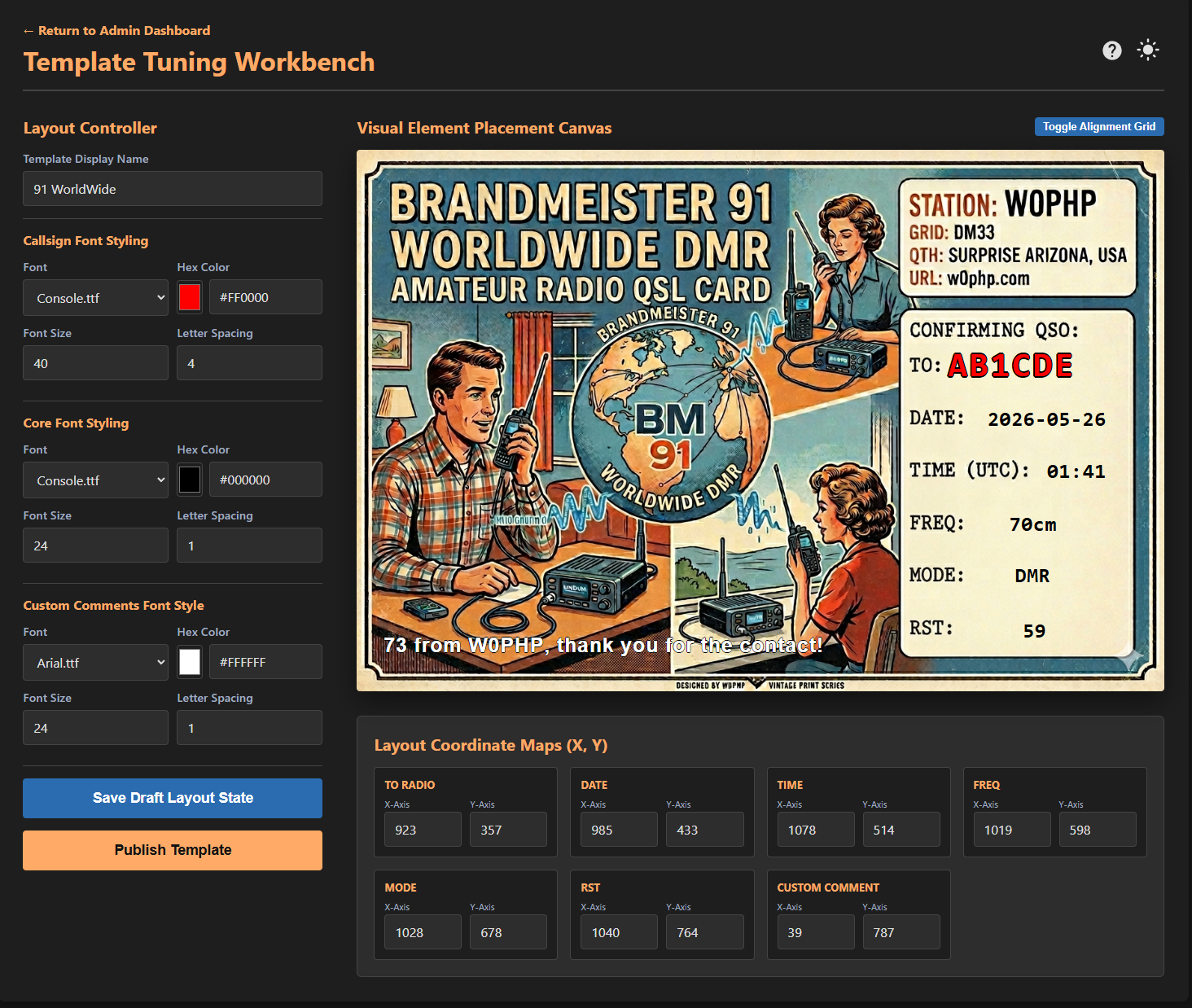Toggle Alignment Grid on canvas
Viewport: 1192px width, 1008px height.
tap(1099, 126)
